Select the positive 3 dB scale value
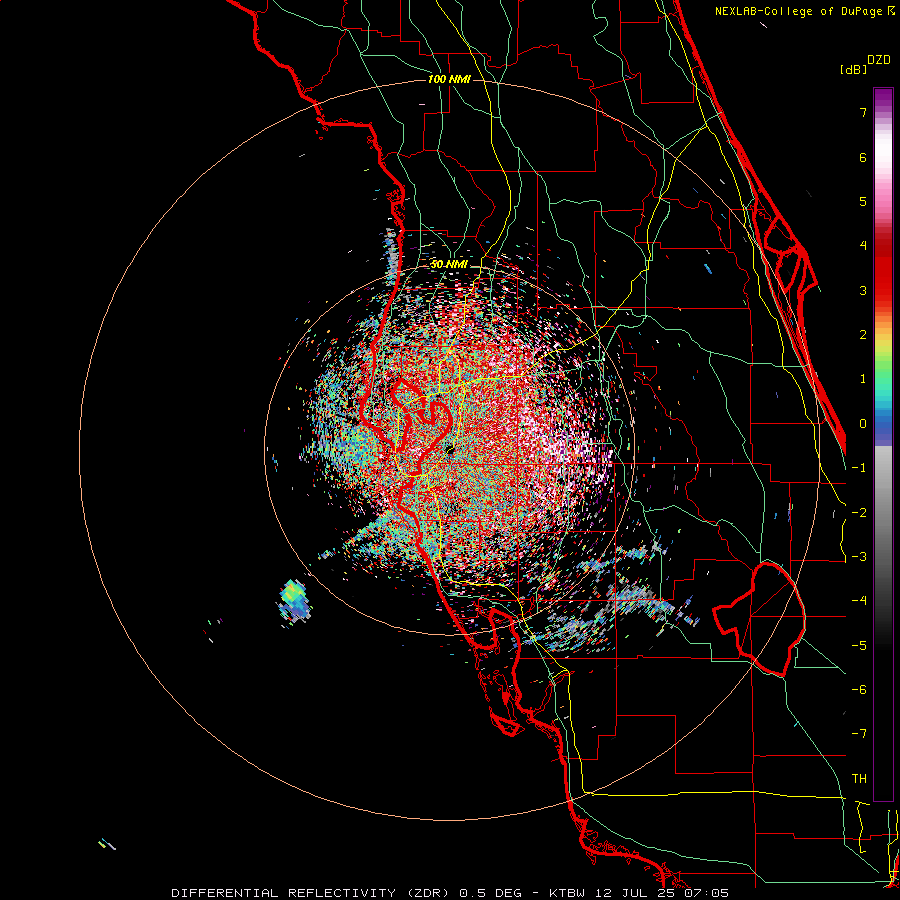The height and width of the screenshot is (900, 900). pos(863,290)
